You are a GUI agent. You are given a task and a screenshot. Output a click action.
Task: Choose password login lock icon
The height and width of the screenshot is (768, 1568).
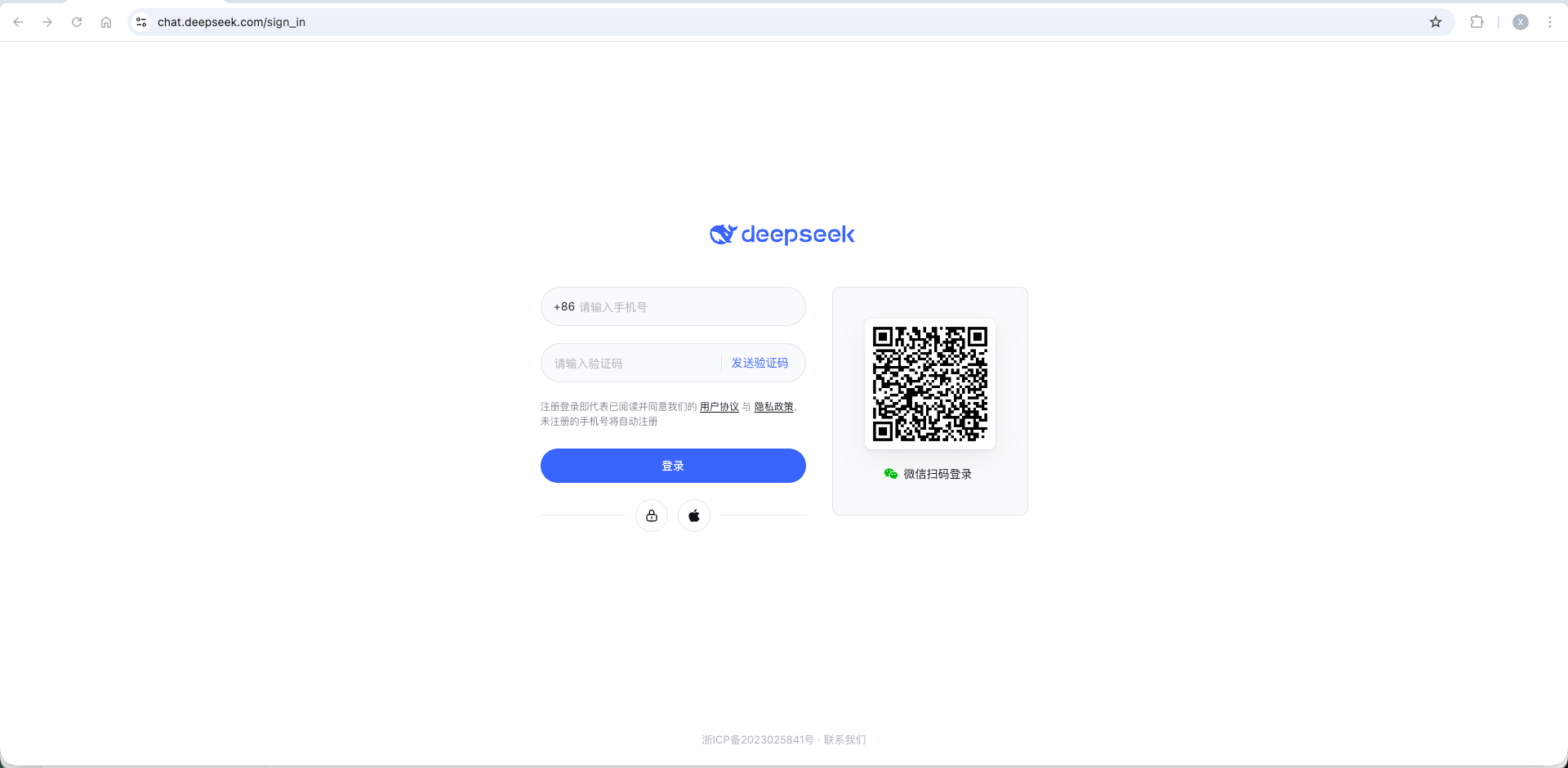click(x=652, y=516)
